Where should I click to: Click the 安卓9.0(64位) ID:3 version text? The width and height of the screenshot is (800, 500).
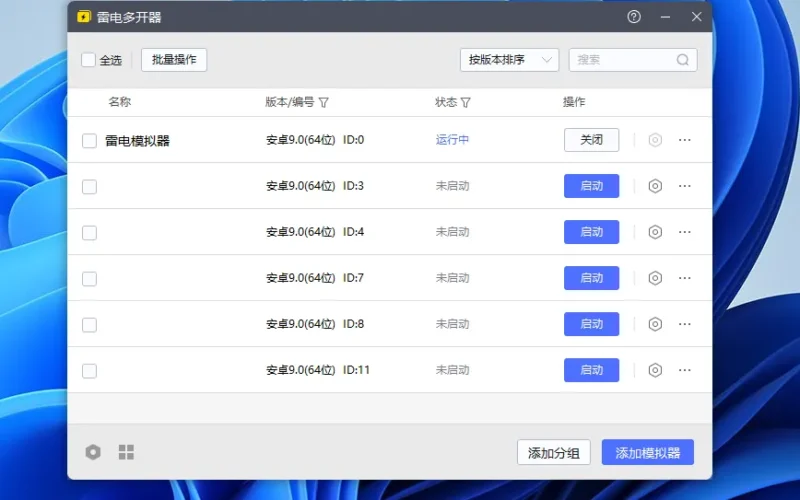315,186
